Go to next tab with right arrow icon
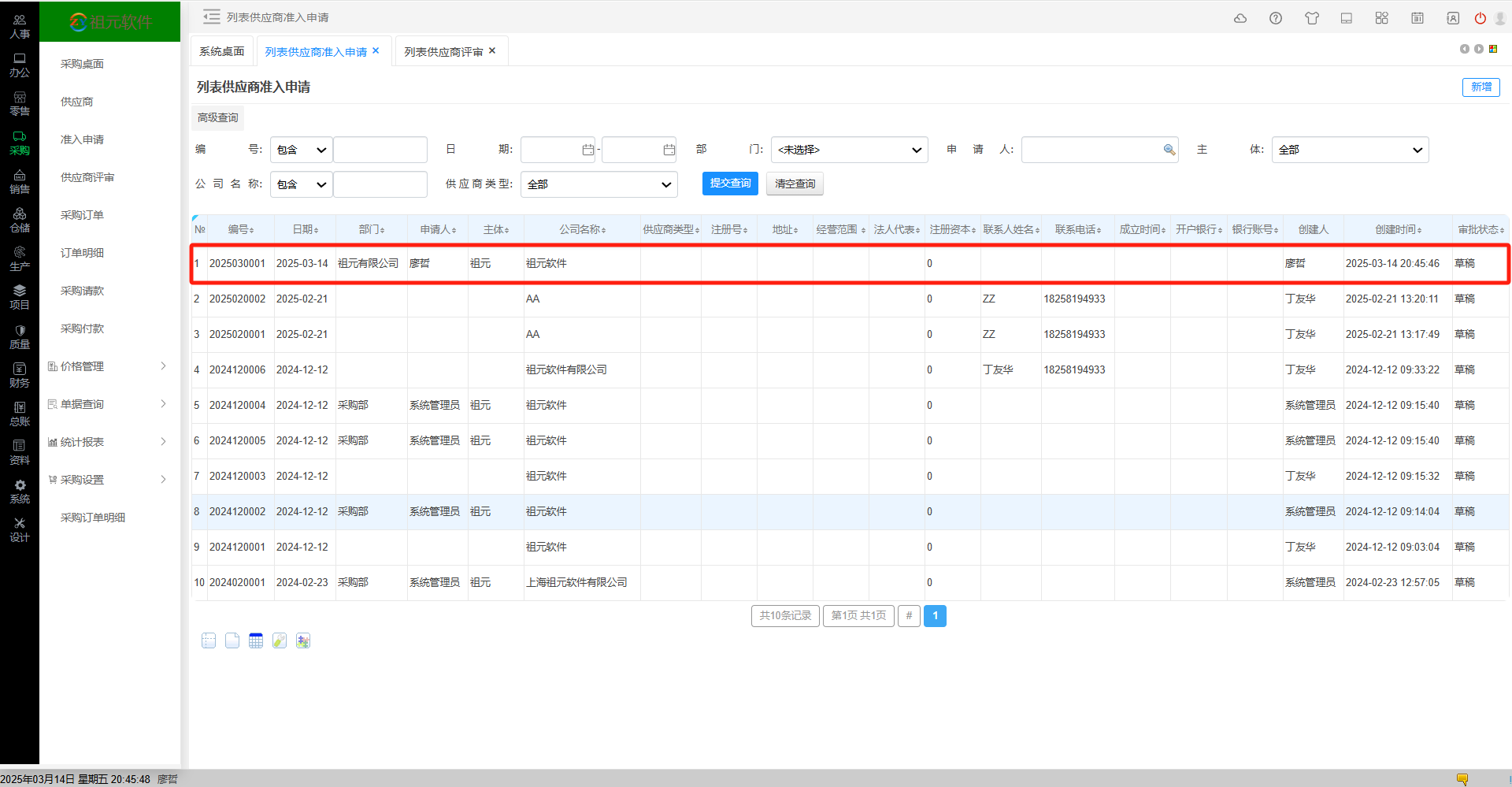1512x787 pixels. click(x=1479, y=49)
